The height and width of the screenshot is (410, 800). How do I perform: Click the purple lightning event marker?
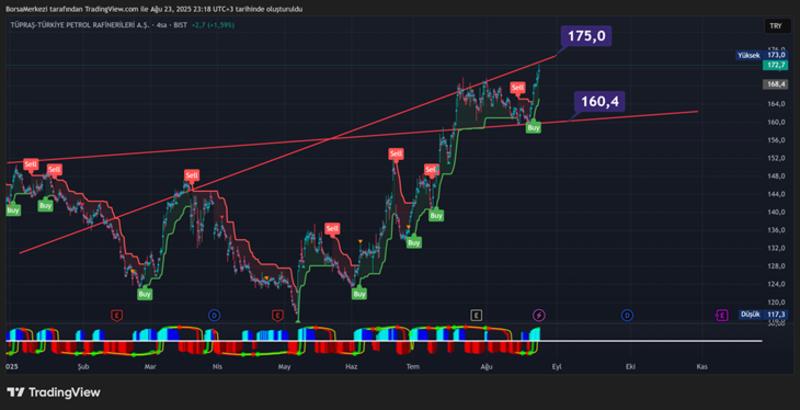click(539, 316)
